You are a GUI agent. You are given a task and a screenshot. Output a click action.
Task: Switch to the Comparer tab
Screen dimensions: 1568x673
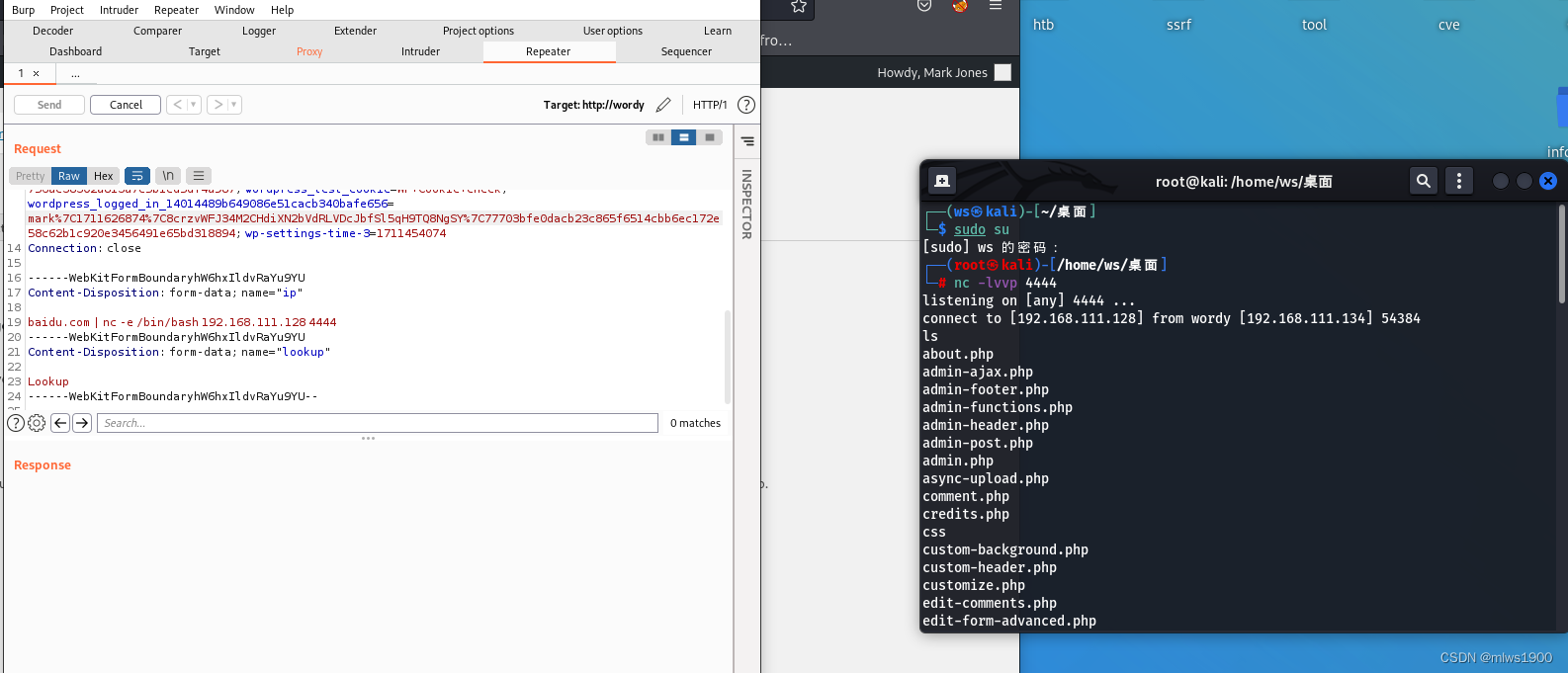[x=158, y=31]
